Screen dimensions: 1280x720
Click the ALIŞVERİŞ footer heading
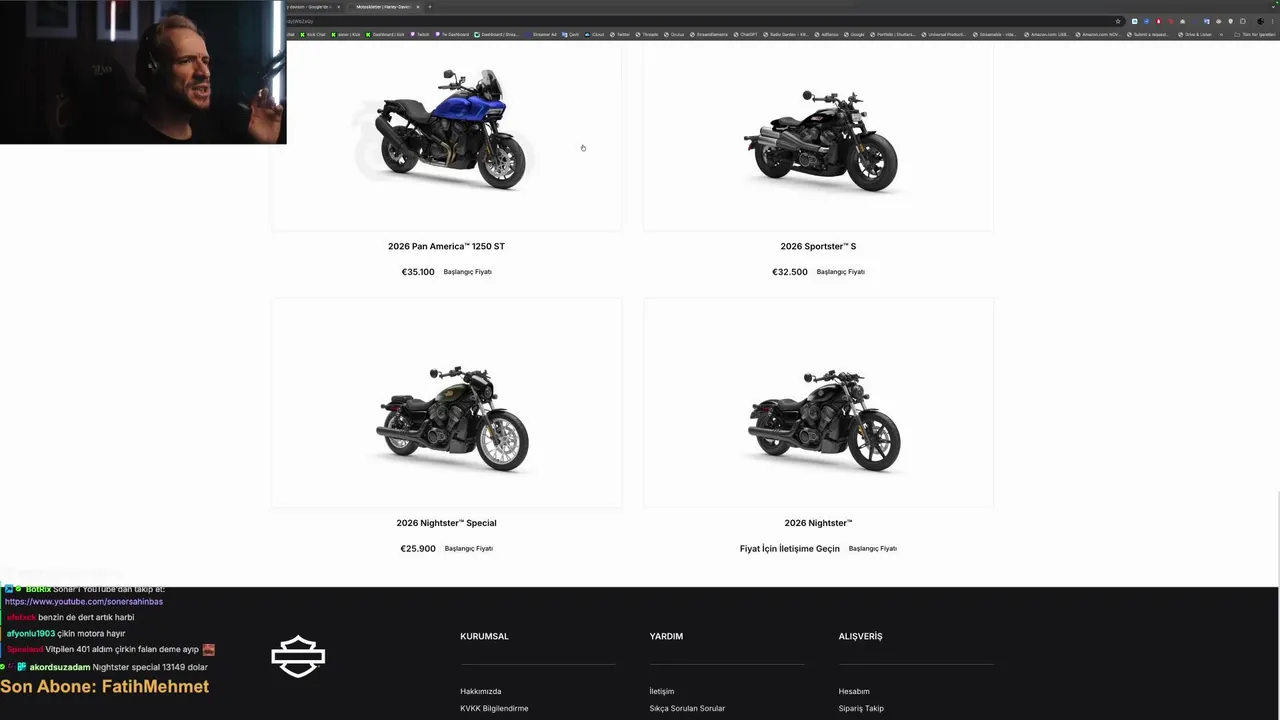(860, 636)
